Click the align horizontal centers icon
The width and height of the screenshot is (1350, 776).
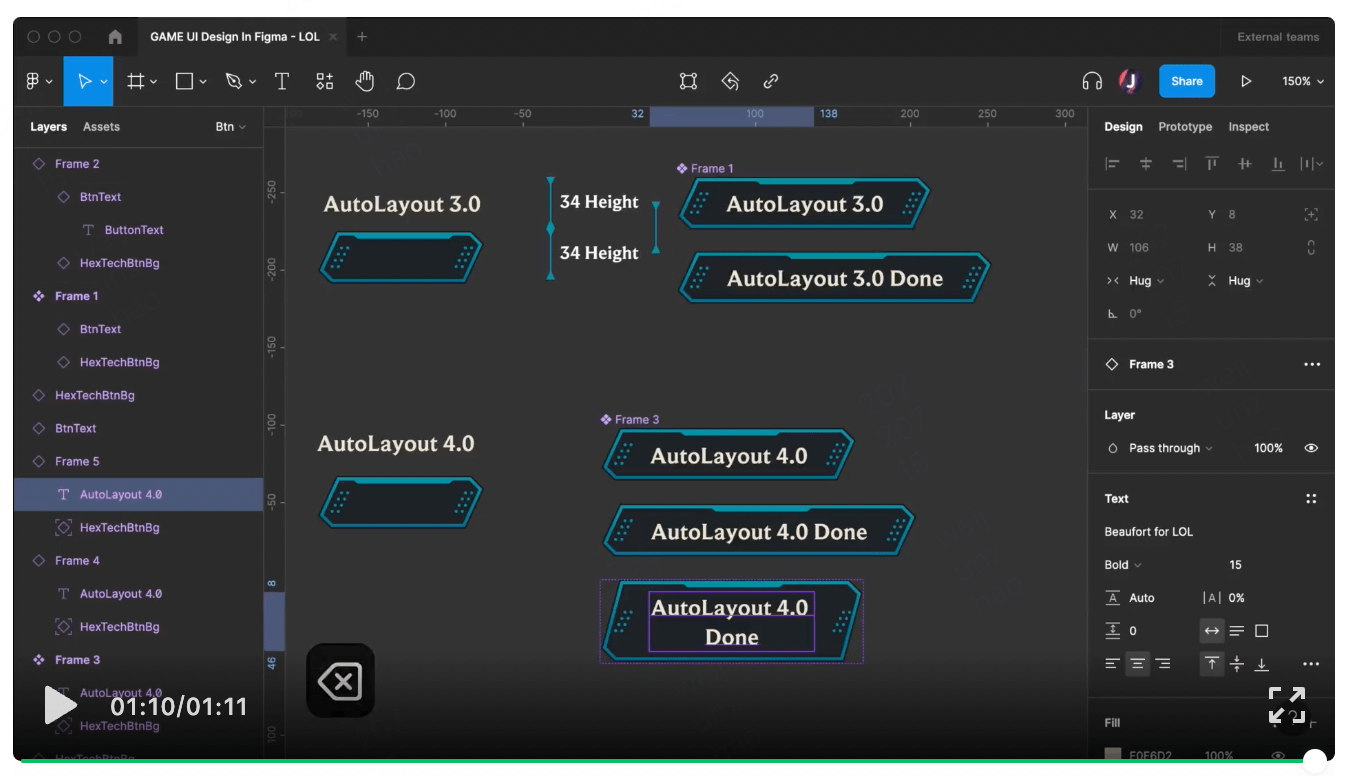coord(1146,163)
